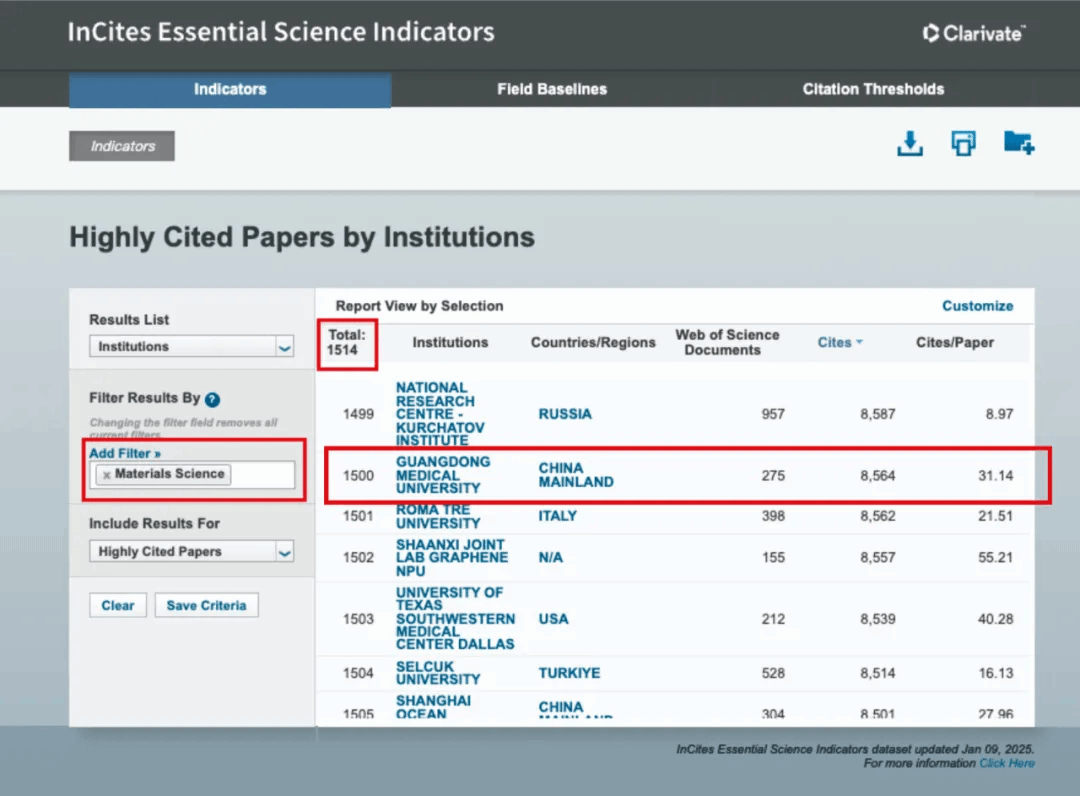This screenshot has height=796, width=1080.
Task: Select the Indicators tab
Action: click(x=229, y=89)
